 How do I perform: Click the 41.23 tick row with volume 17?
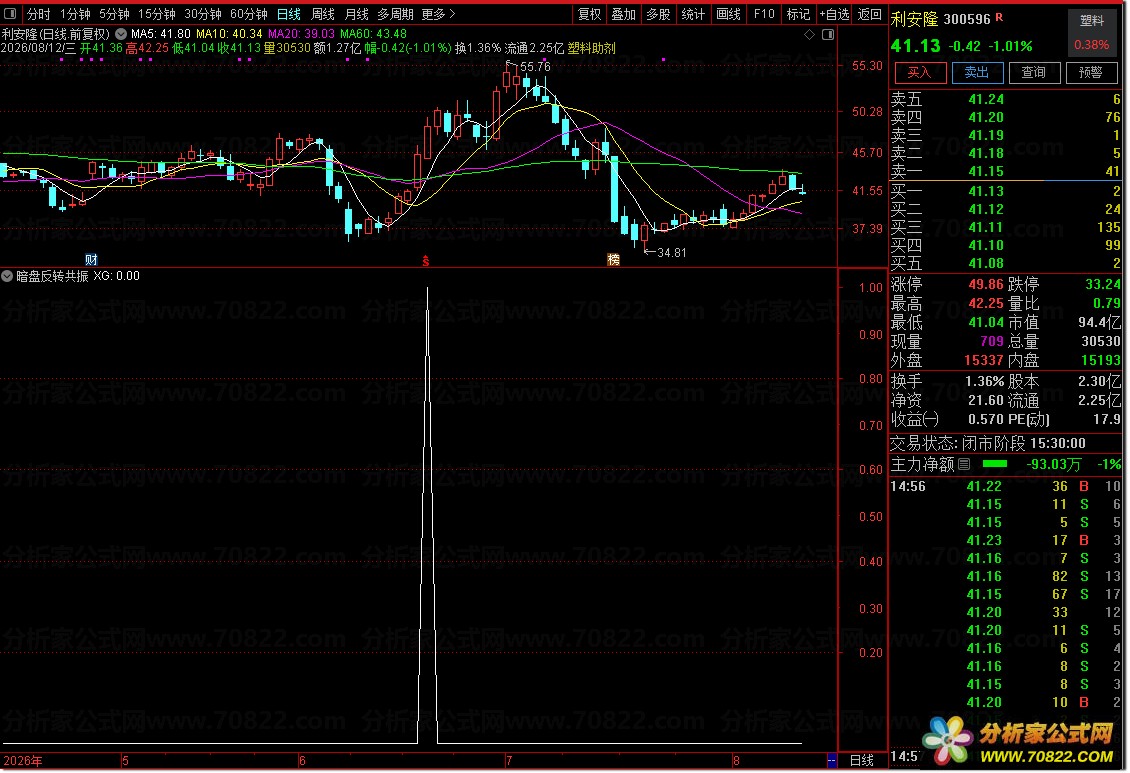point(1005,540)
